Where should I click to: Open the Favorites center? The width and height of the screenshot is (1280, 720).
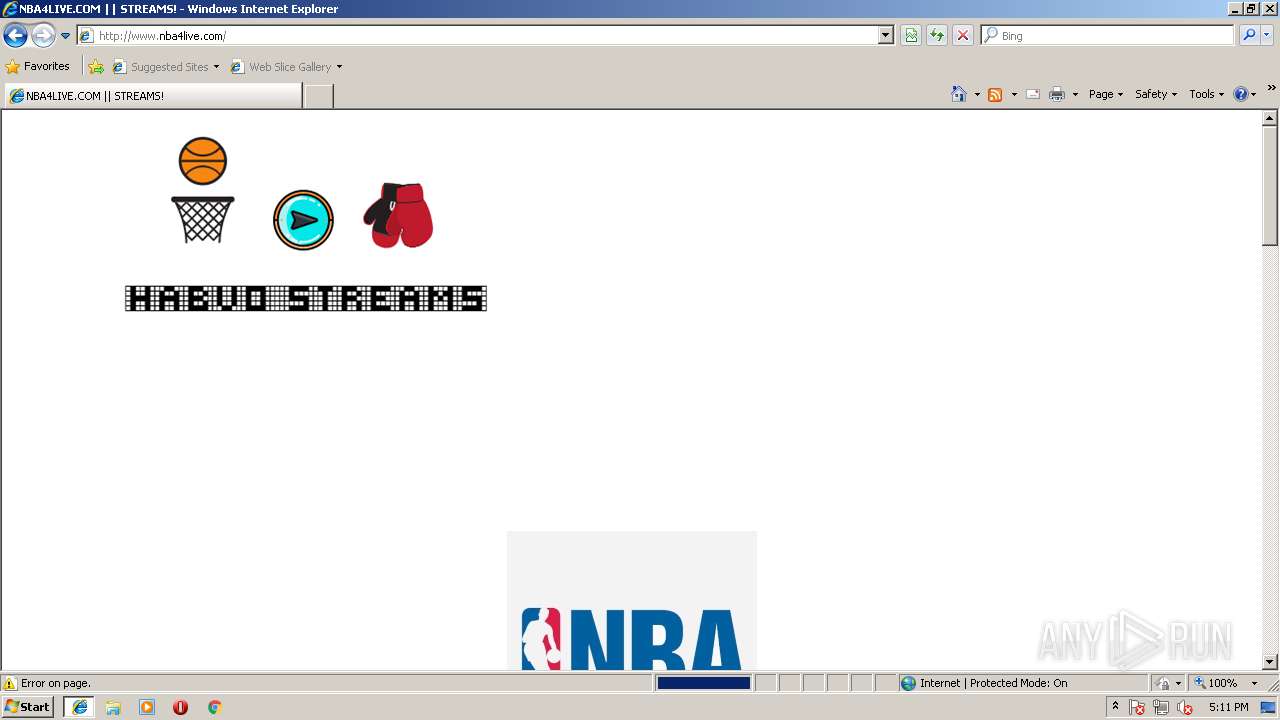click(x=38, y=66)
